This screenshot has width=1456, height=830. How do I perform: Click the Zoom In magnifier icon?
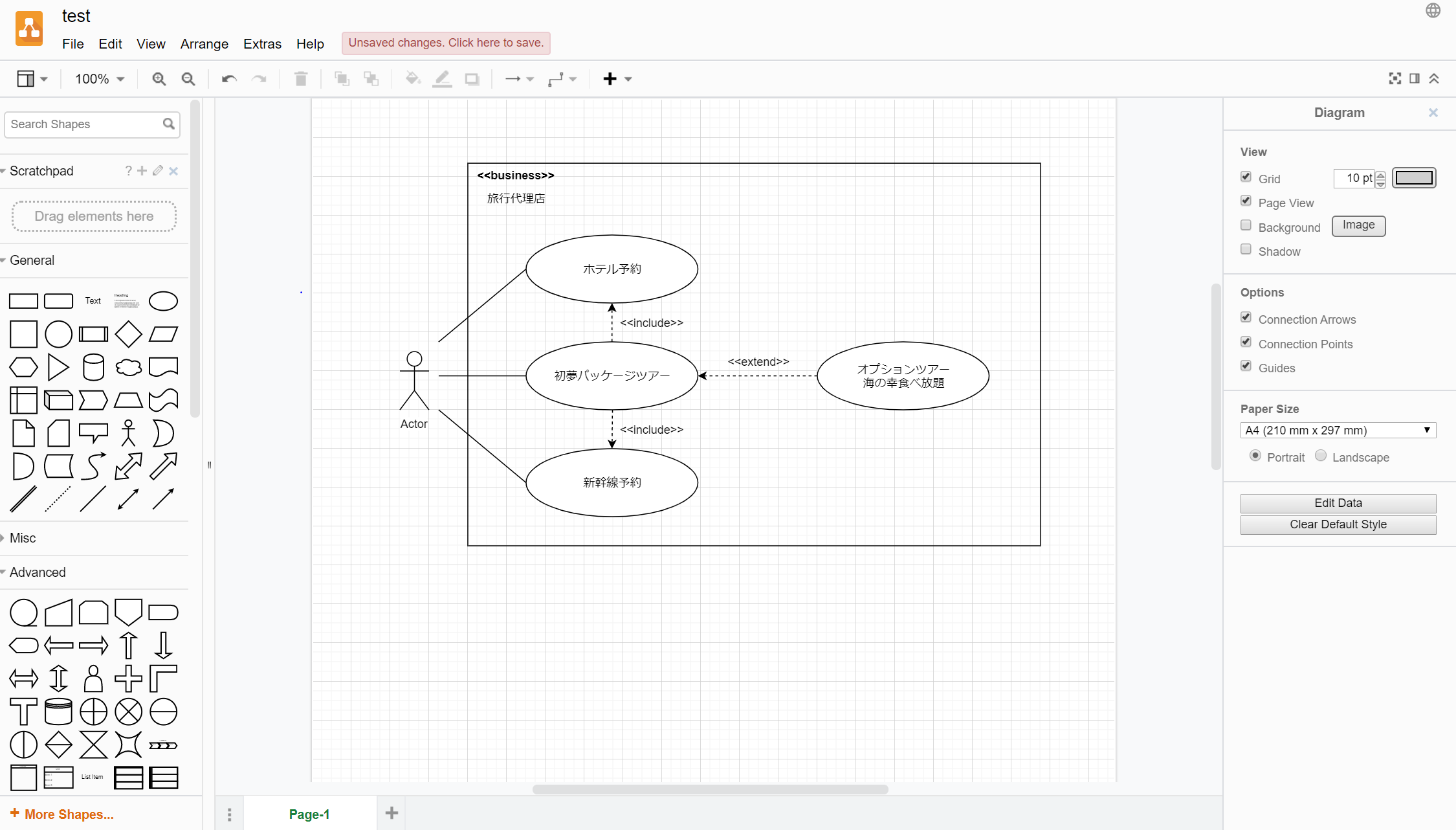pyautogui.click(x=159, y=79)
